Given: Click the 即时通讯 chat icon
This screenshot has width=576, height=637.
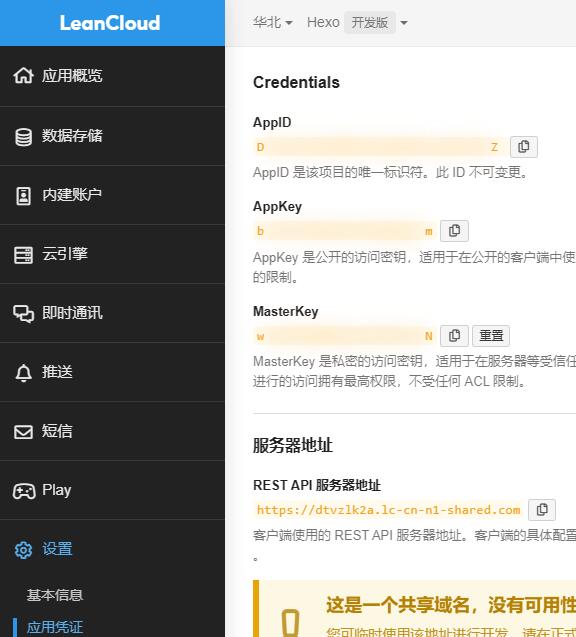Looking at the screenshot, I should click(23, 314).
